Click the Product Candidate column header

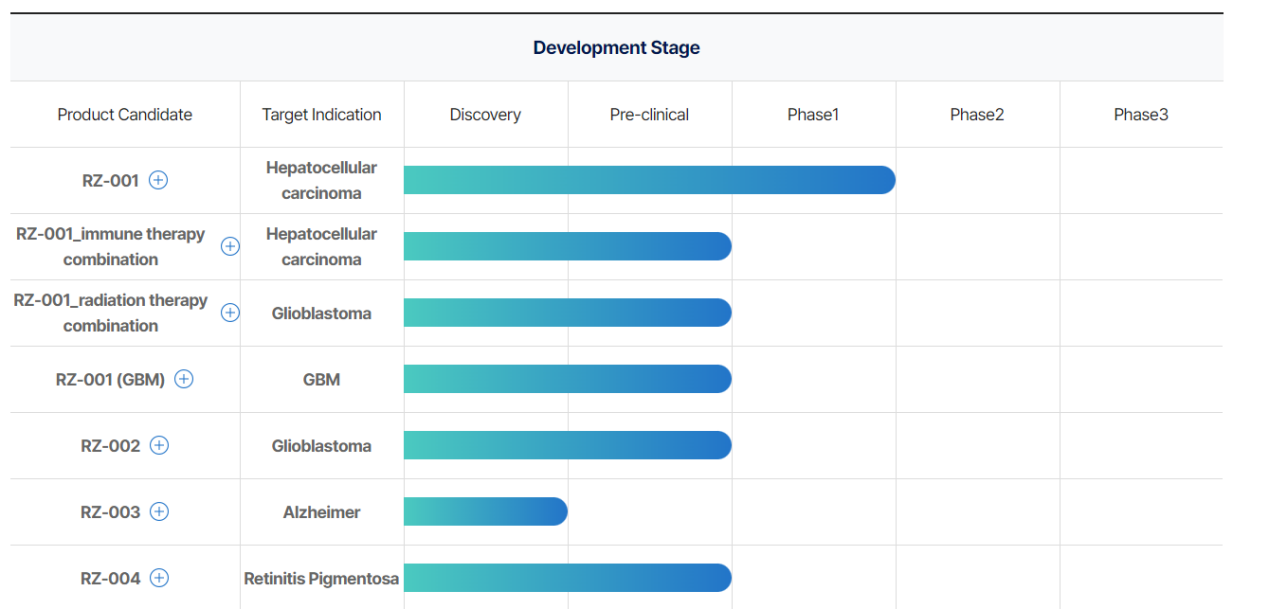point(125,115)
